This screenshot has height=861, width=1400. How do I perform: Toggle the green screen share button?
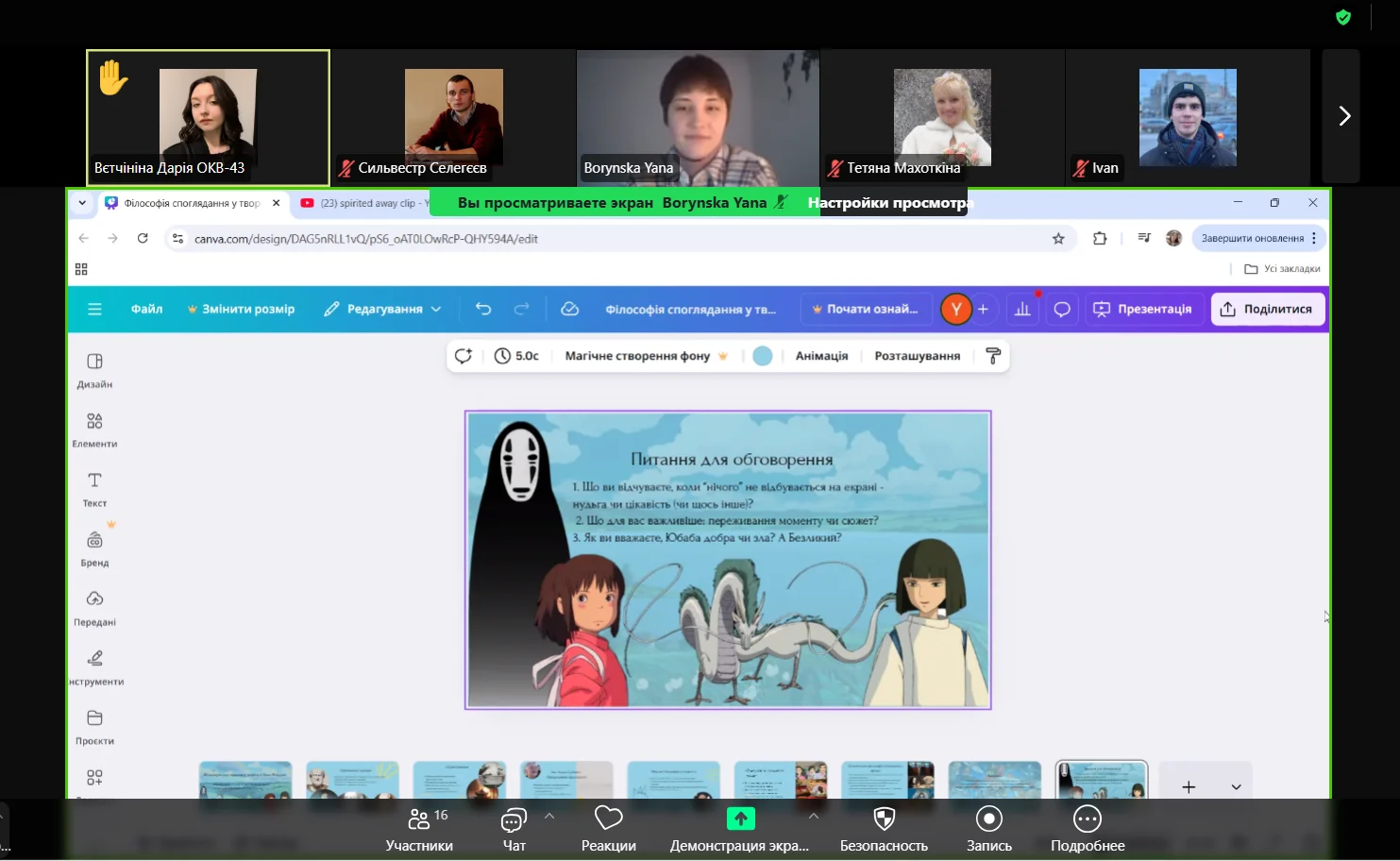pos(740,819)
